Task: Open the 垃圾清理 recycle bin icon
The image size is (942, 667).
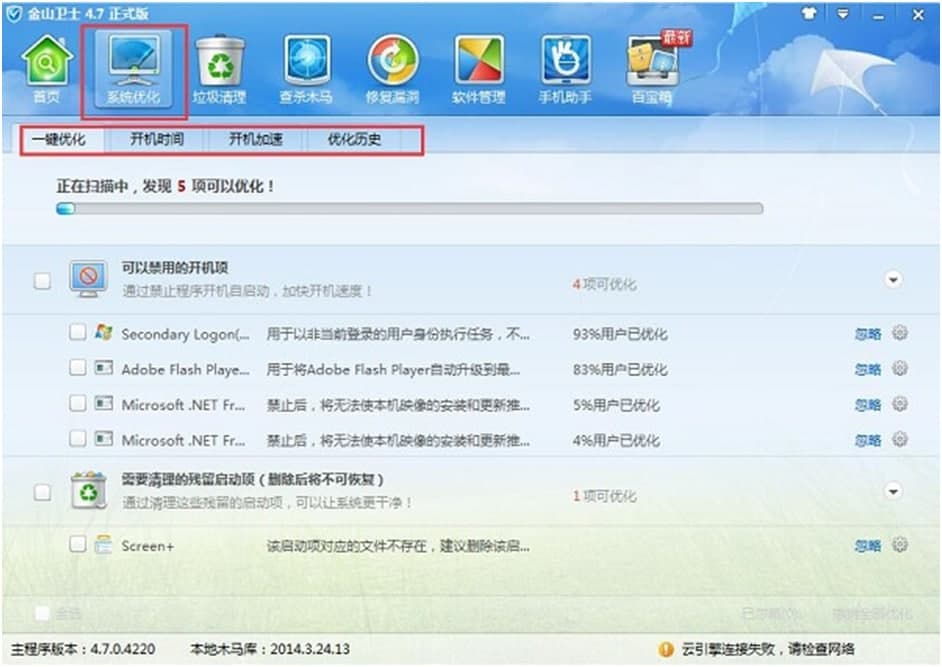Action: tap(220, 69)
